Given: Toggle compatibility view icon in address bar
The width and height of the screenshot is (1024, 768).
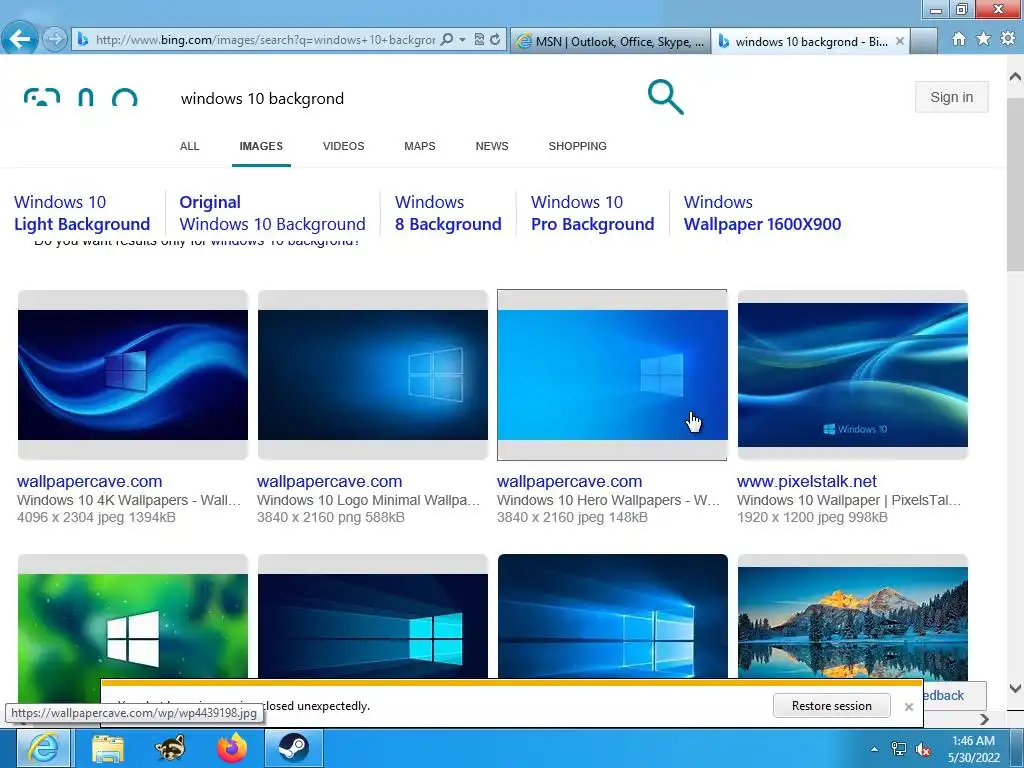Looking at the screenshot, I should click(479, 40).
